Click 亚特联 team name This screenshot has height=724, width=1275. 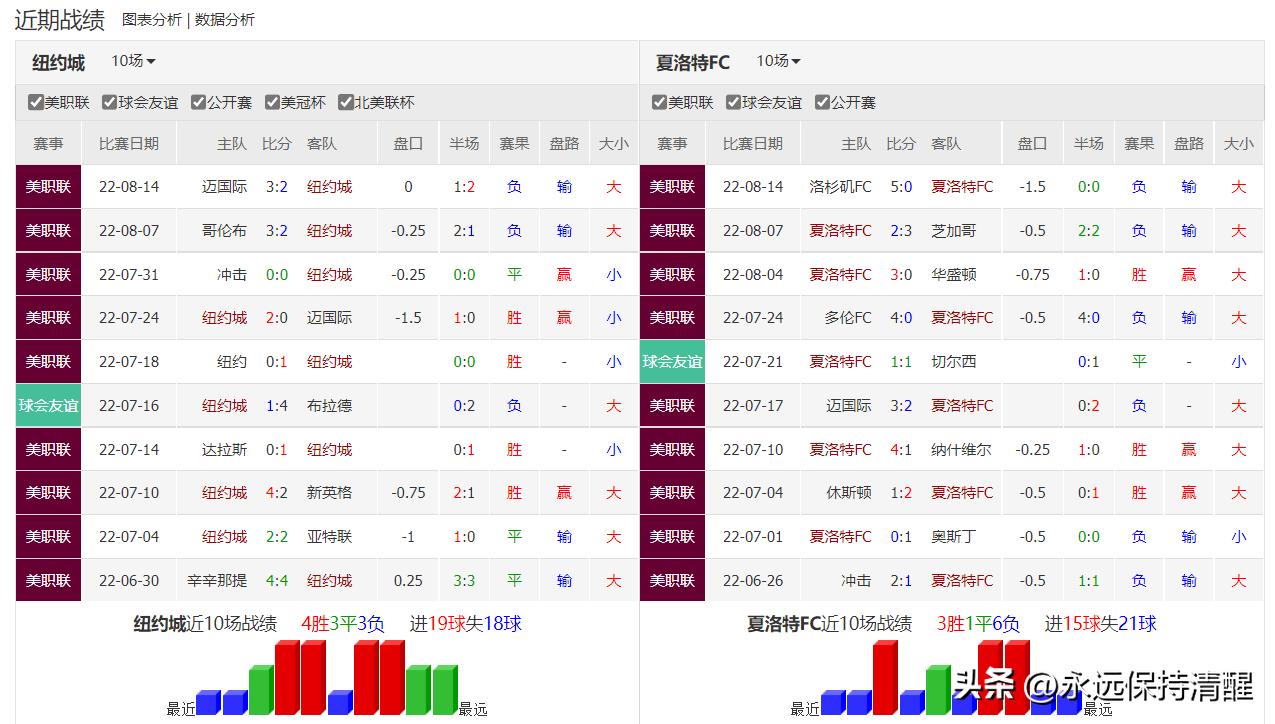(x=330, y=537)
